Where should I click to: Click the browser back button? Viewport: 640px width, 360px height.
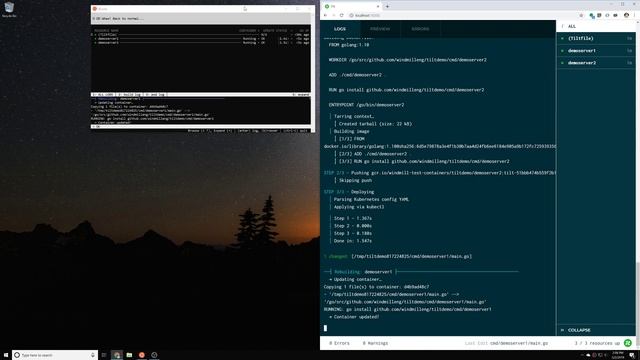(x=325, y=15)
